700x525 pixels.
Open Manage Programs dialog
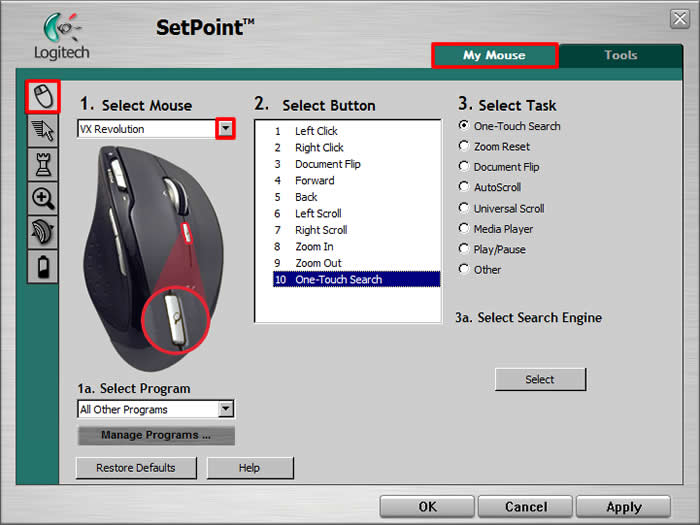[x=156, y=435]
